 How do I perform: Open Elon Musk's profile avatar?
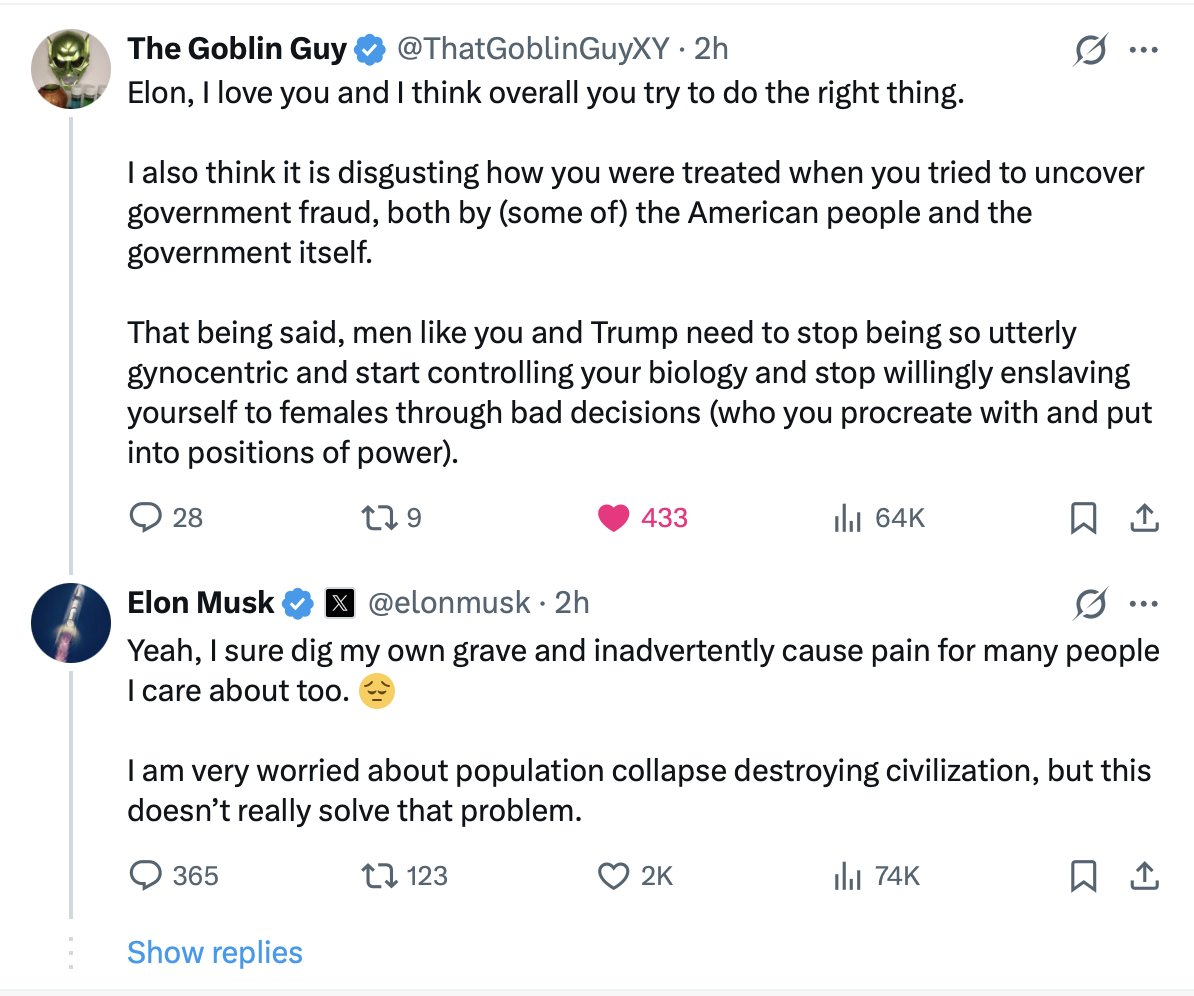point(71,621)
